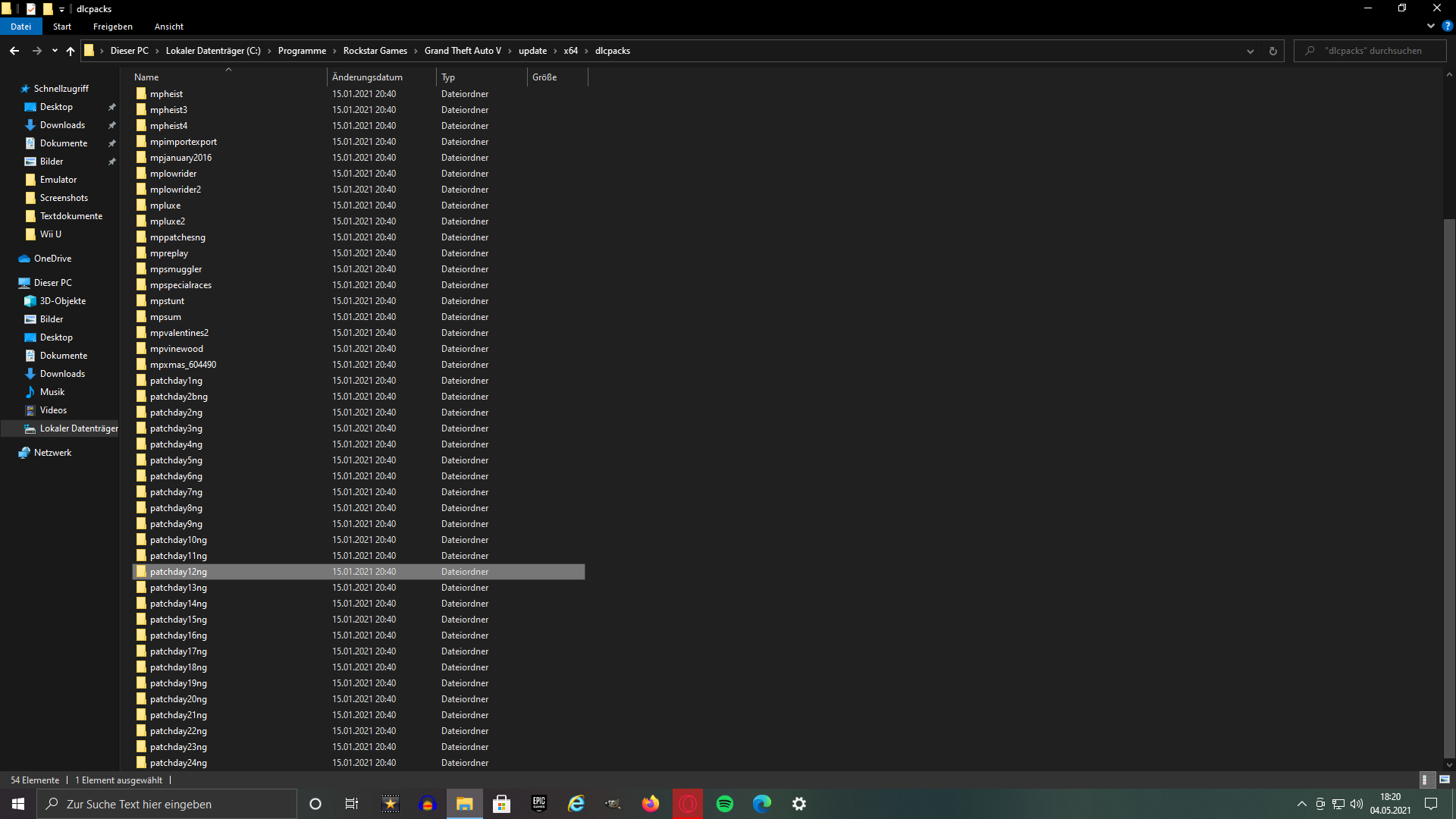Open Epic Games Launcher from taskbar
The height and width of the screenshot is (819, 1456).
pos(538,804)
